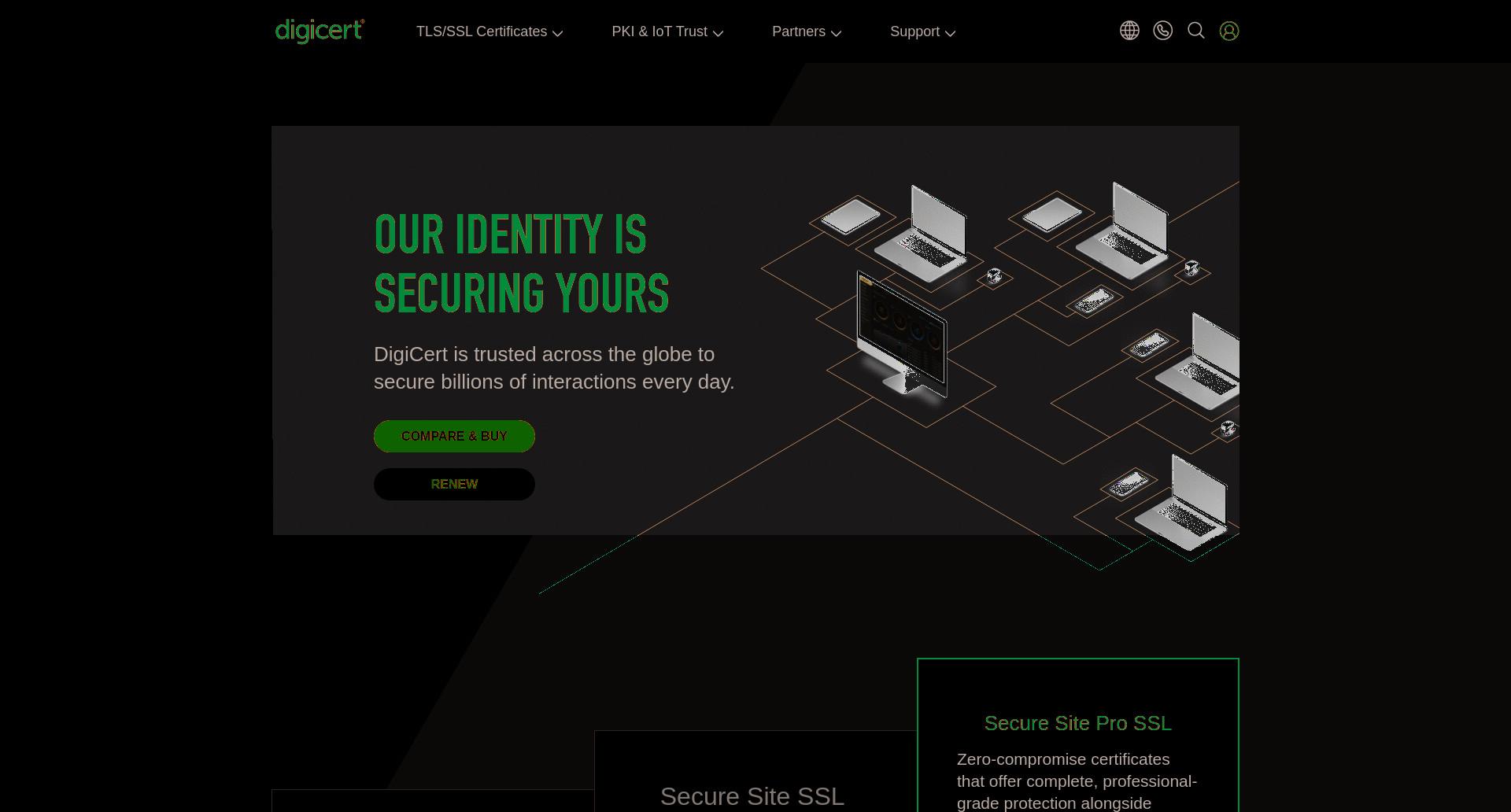Click the COMPARE & BUY button

point(454,436)
